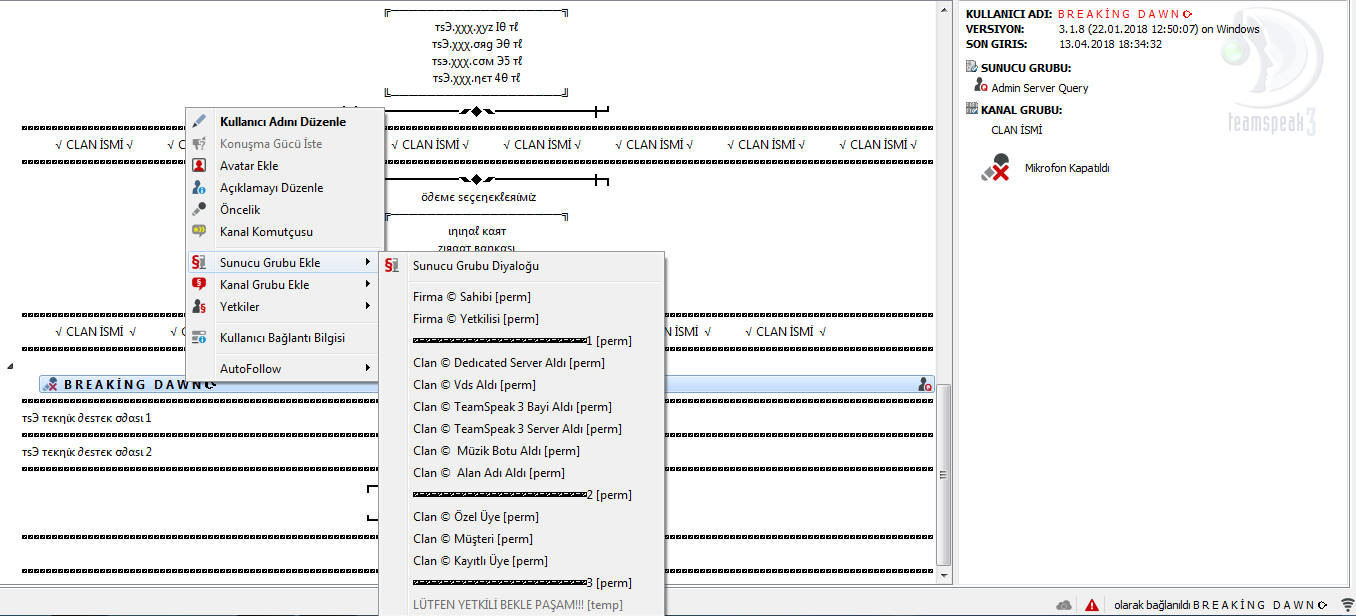Toggle Clan © Vds Aldı group
1356x616 pixels.
pyautogui.click(x=521, y=385)
